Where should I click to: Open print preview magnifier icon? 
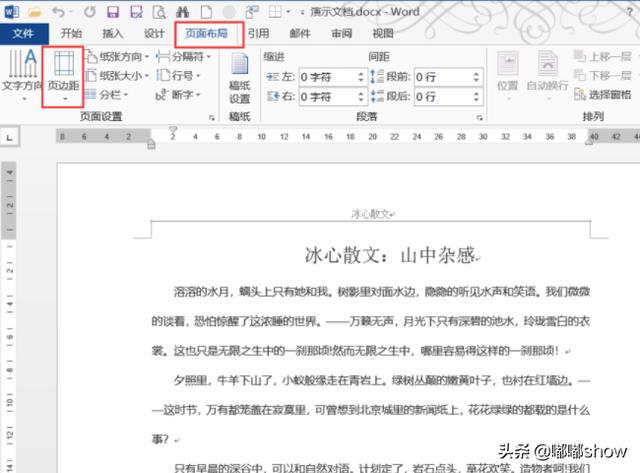click(159, 12)
